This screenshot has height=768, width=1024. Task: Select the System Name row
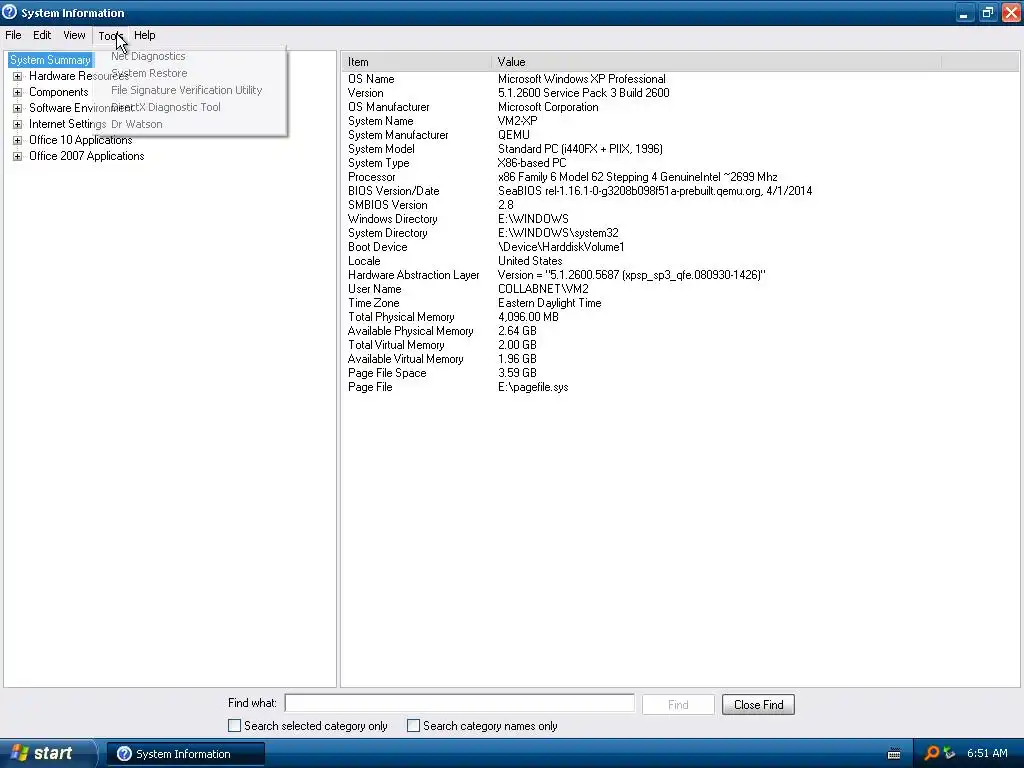click(679, 121)
